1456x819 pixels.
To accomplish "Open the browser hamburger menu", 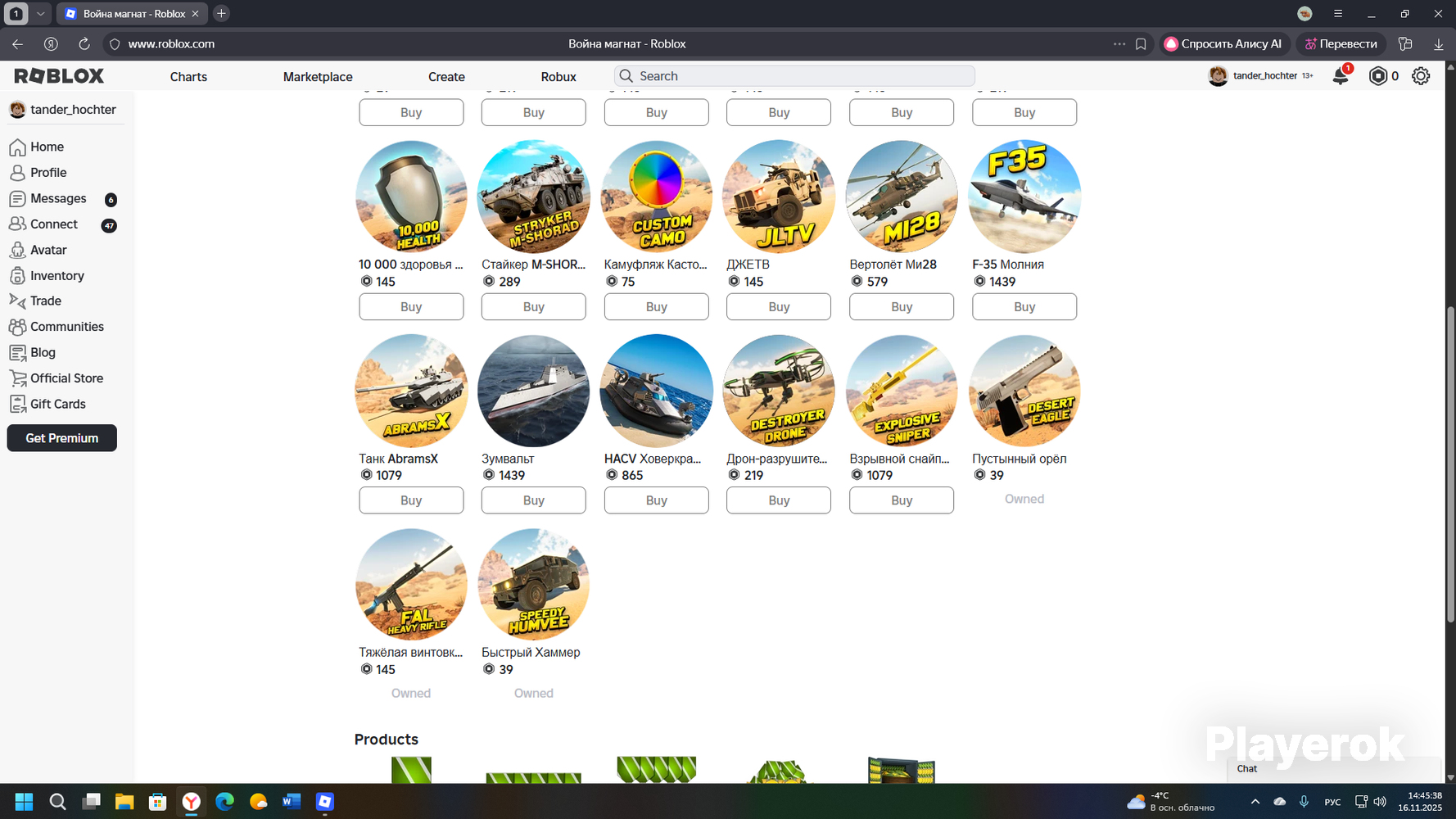I will click(x=1338, y=14).
